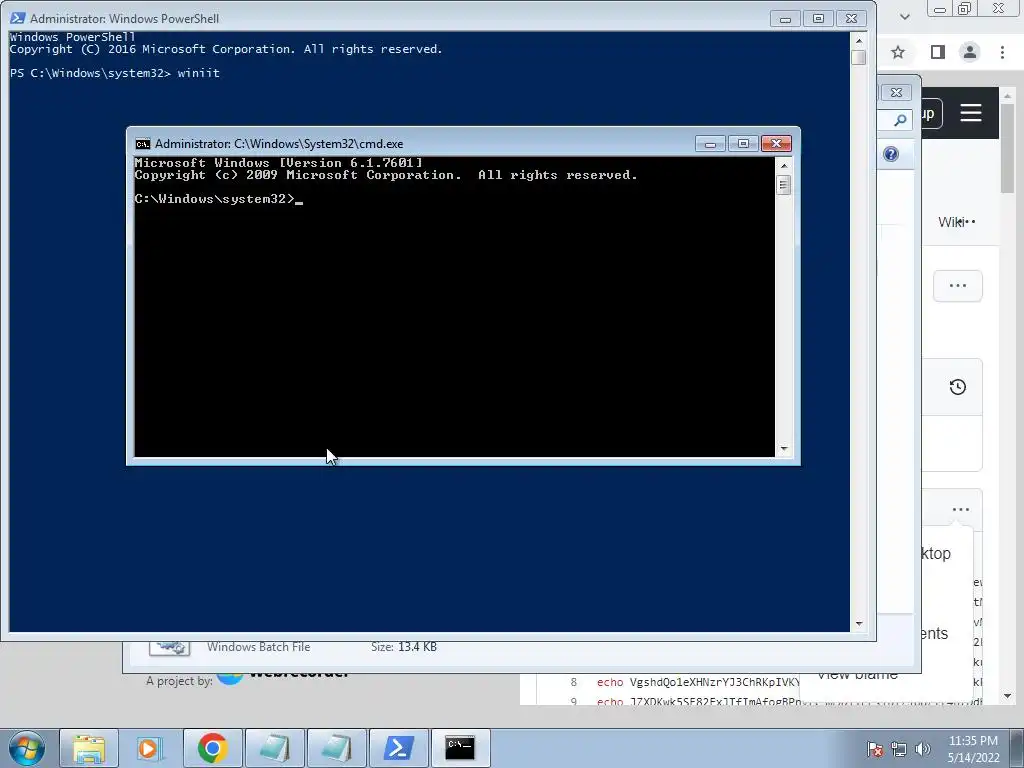This screenshot has width=1024, height=768.
Task: Click the search magnifier in Explorer window
Action: coord(900,120)
